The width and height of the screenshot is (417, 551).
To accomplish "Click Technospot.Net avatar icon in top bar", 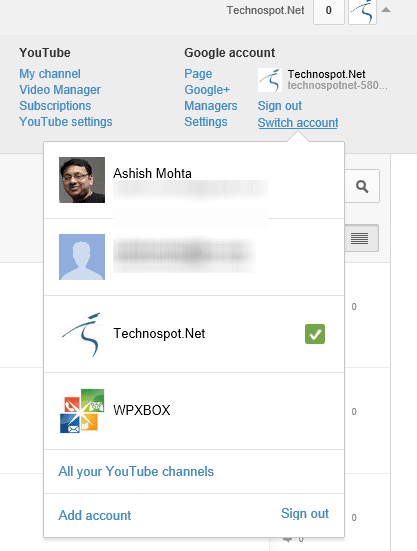I will [362, 11].
